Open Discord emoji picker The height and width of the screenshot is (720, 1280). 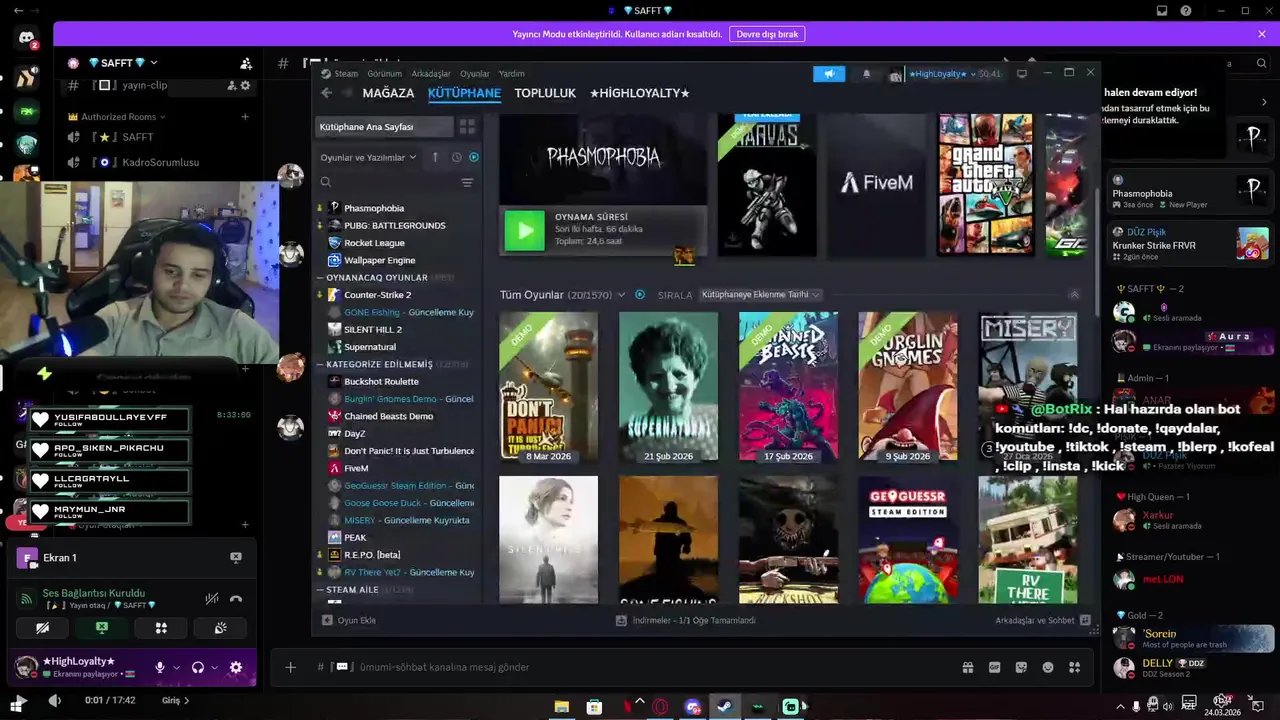coord(1048,667)
